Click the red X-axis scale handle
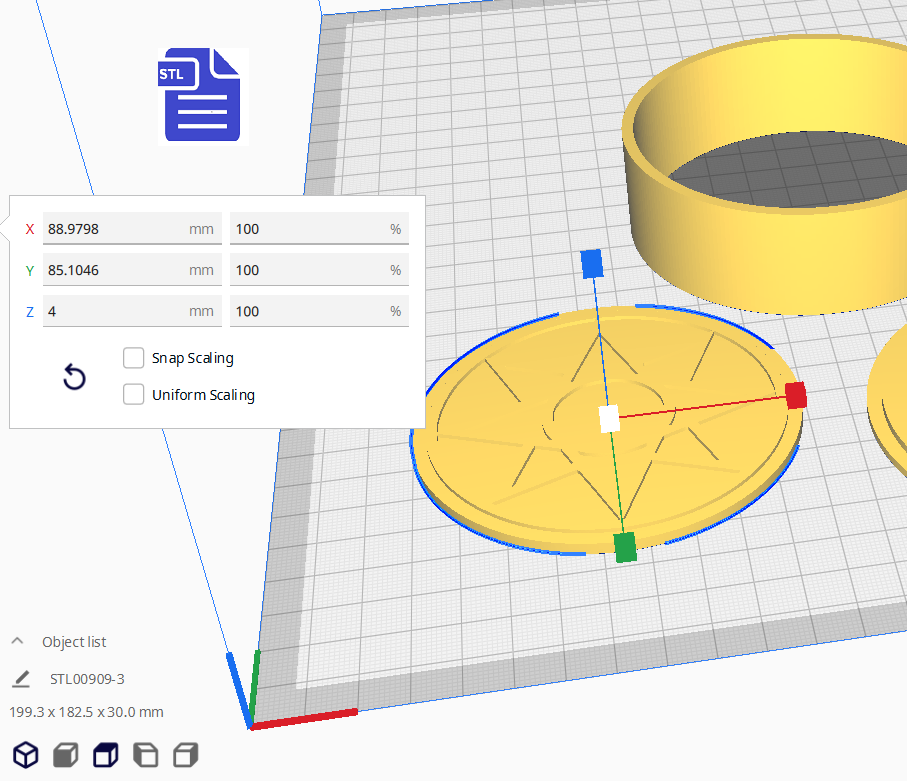The height and width of the screenshot is (781, 907). (795, 395)
